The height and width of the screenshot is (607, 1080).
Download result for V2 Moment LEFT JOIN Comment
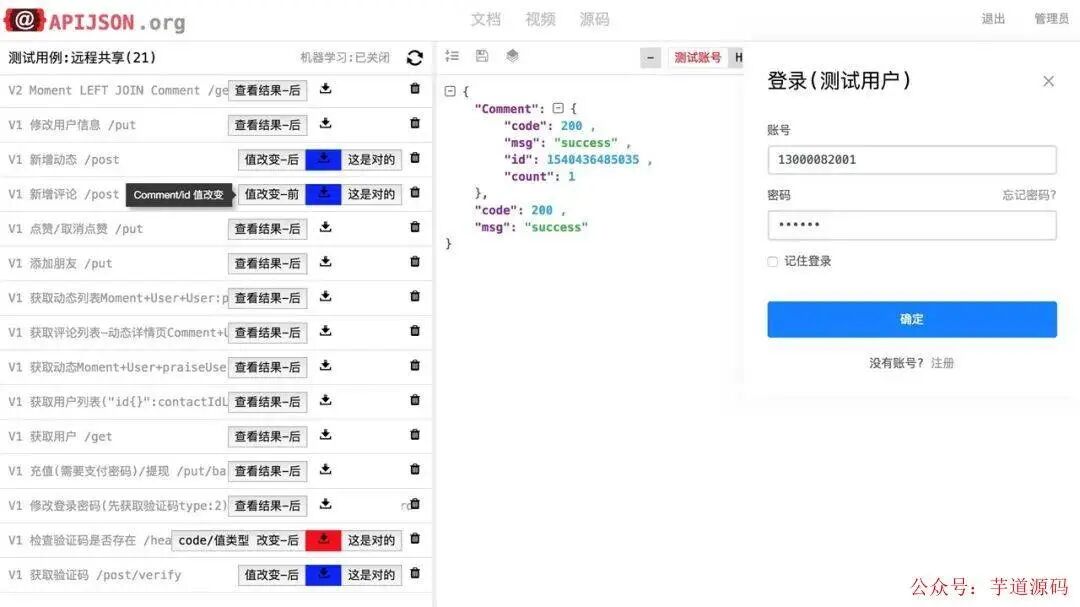(326, 89)
